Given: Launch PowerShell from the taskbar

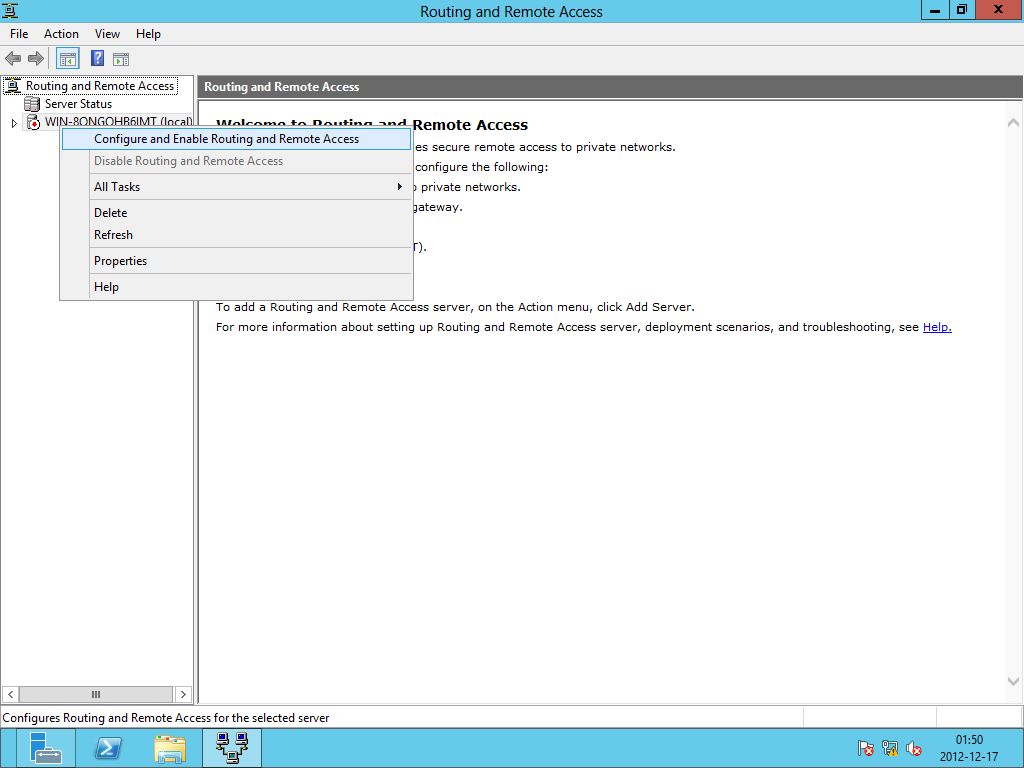Looking at the screenshot, I should 108,748.
